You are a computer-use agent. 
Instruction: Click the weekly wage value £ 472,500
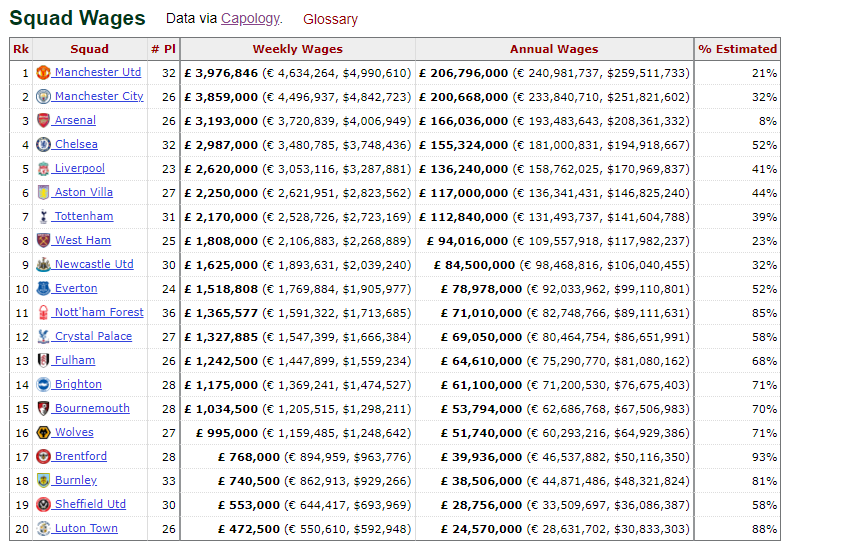(249, 529)
